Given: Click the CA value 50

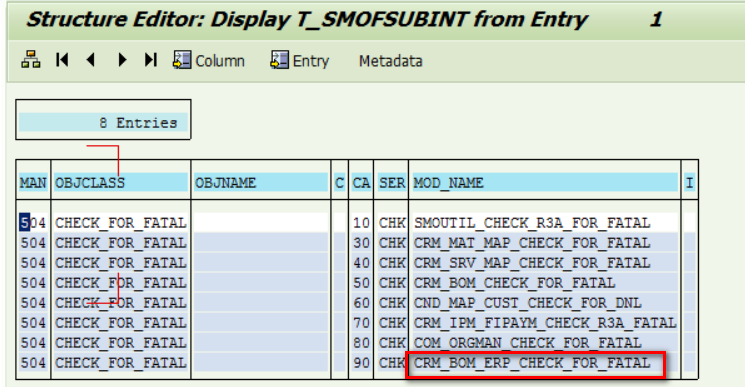Looking at the screenshot, I should 361,283.
